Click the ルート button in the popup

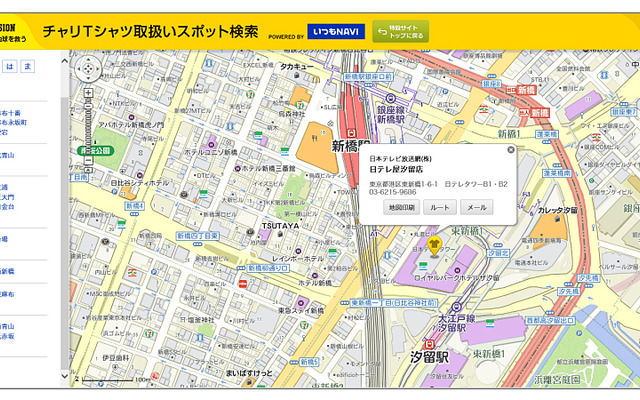click(440, 207)
